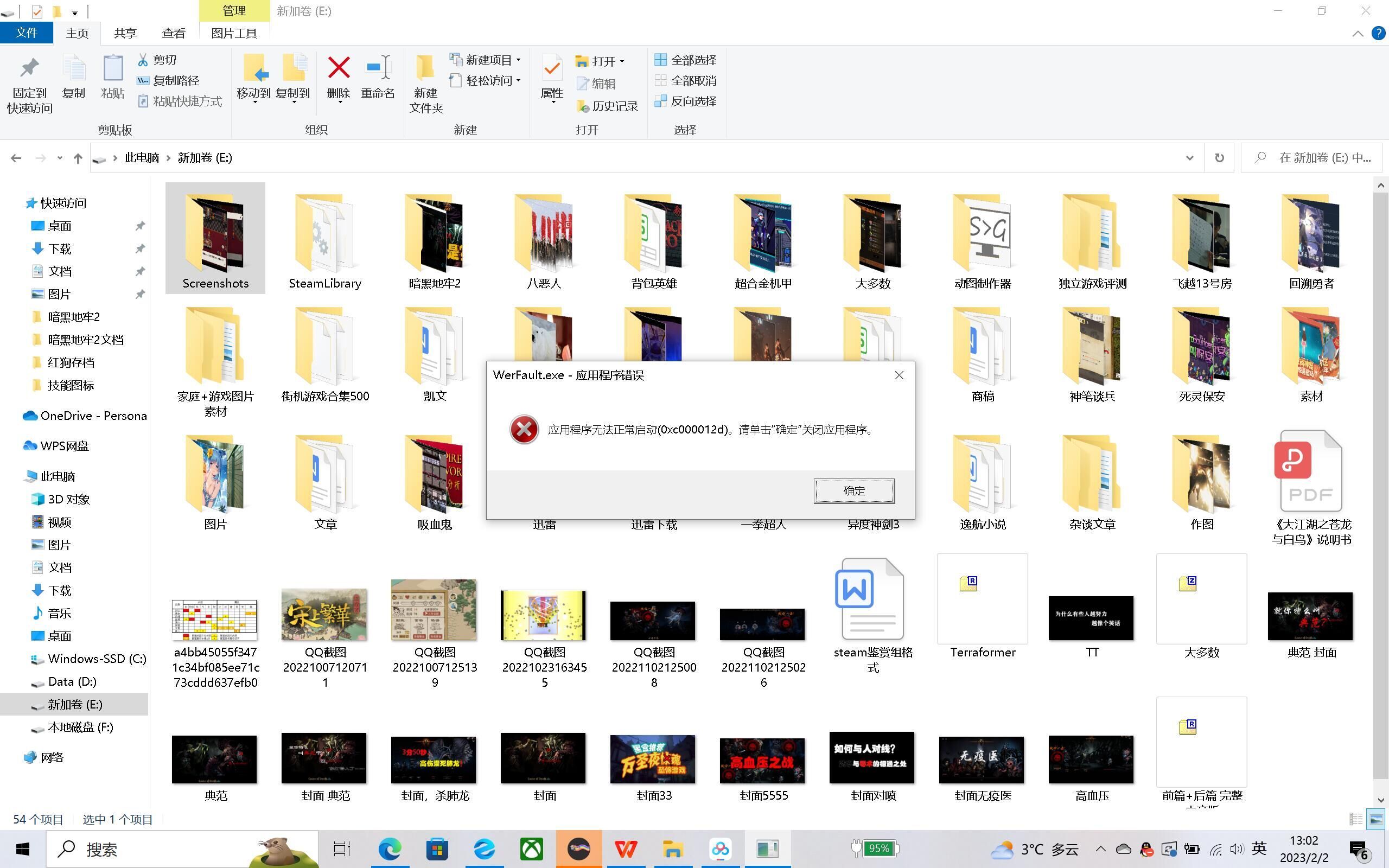Open the Picture Tools (图片工具) tab
This screenshot has height=868, width=1389.
234,33
